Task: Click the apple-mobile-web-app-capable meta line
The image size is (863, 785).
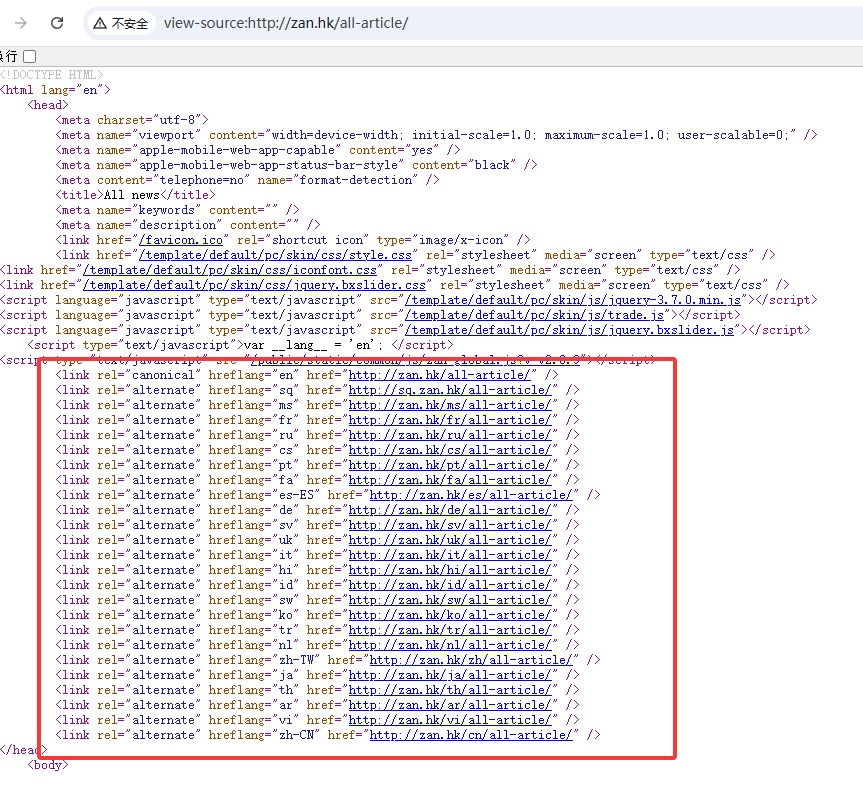Action: [x=258, y=150]
